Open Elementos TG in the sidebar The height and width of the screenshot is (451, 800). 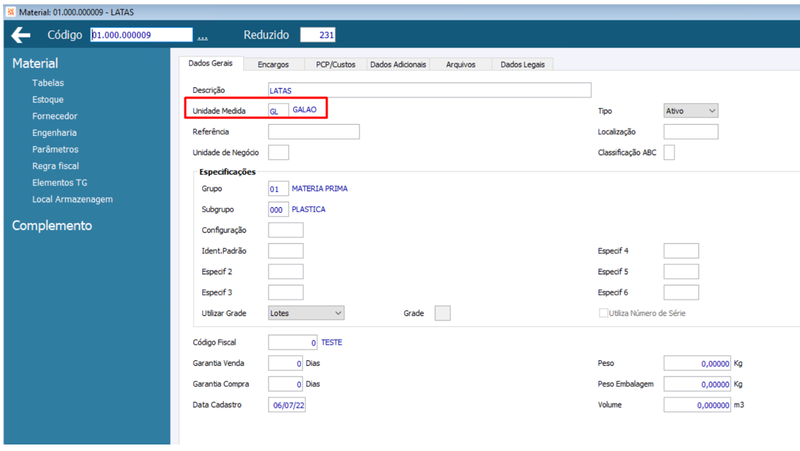pos(60,183)
